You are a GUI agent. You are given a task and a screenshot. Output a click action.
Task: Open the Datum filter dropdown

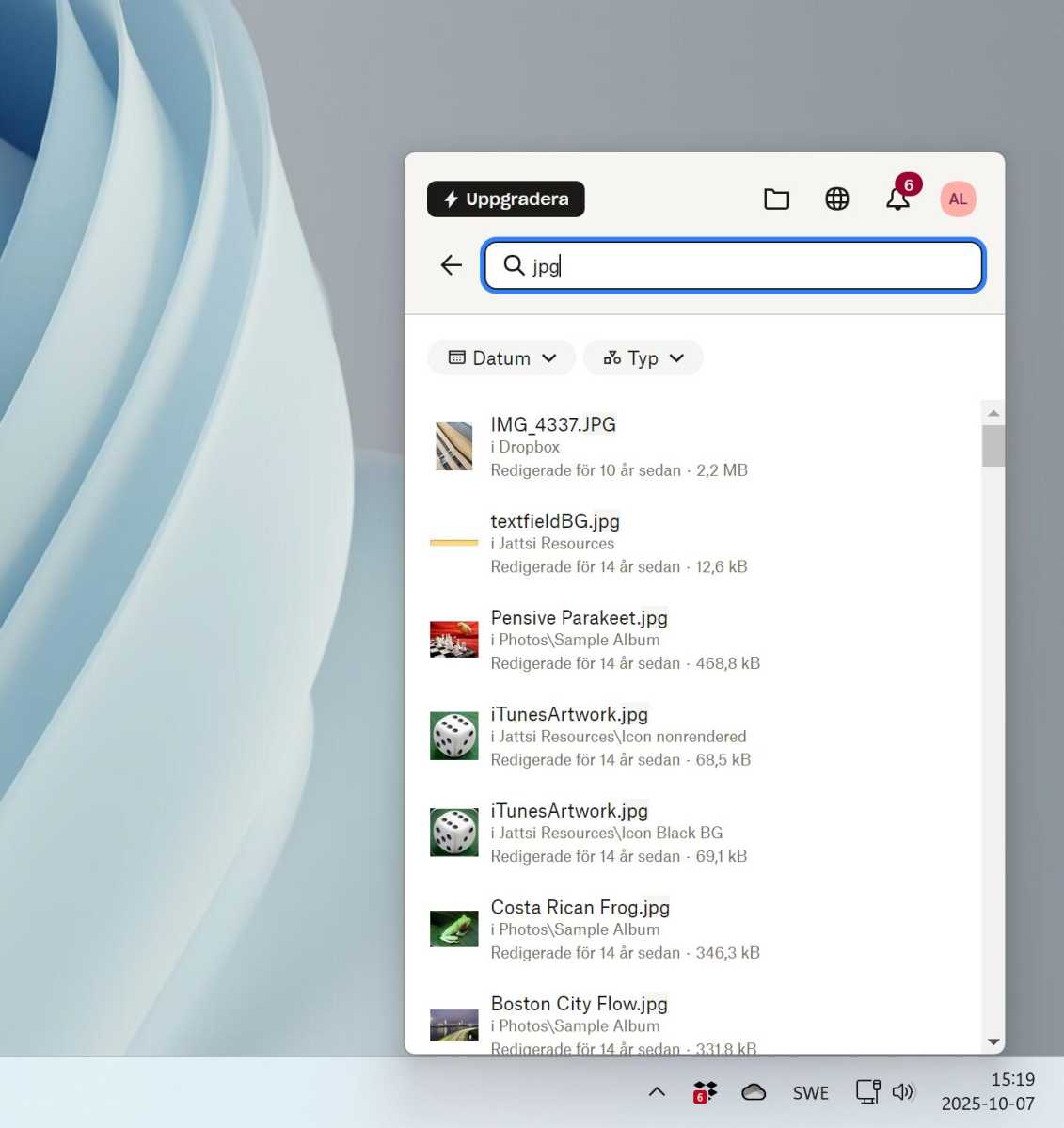[x=500, y=357]
